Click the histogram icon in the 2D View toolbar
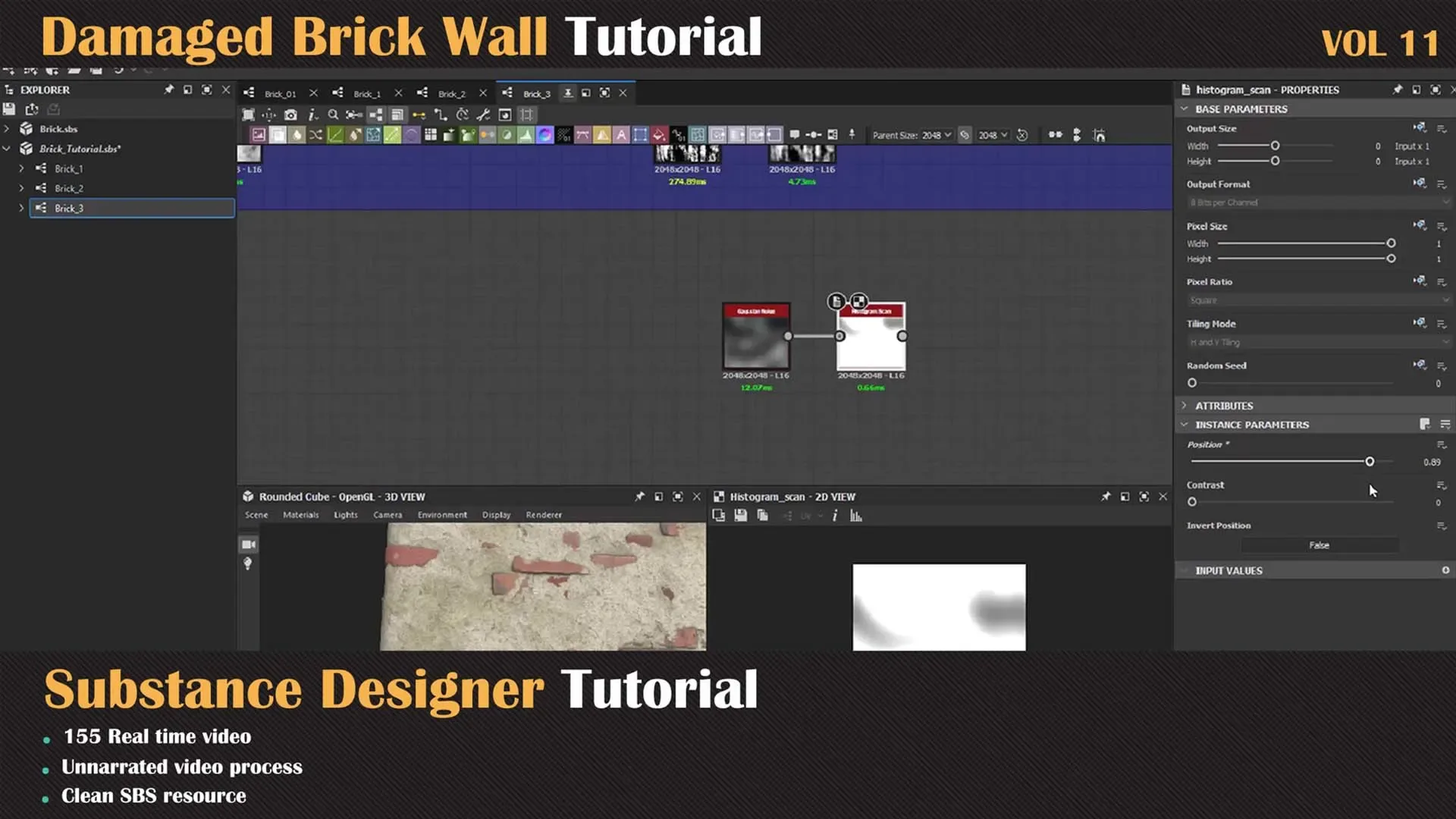Image resolution: width=1456 pixels, height=819 pixels. 855,516
